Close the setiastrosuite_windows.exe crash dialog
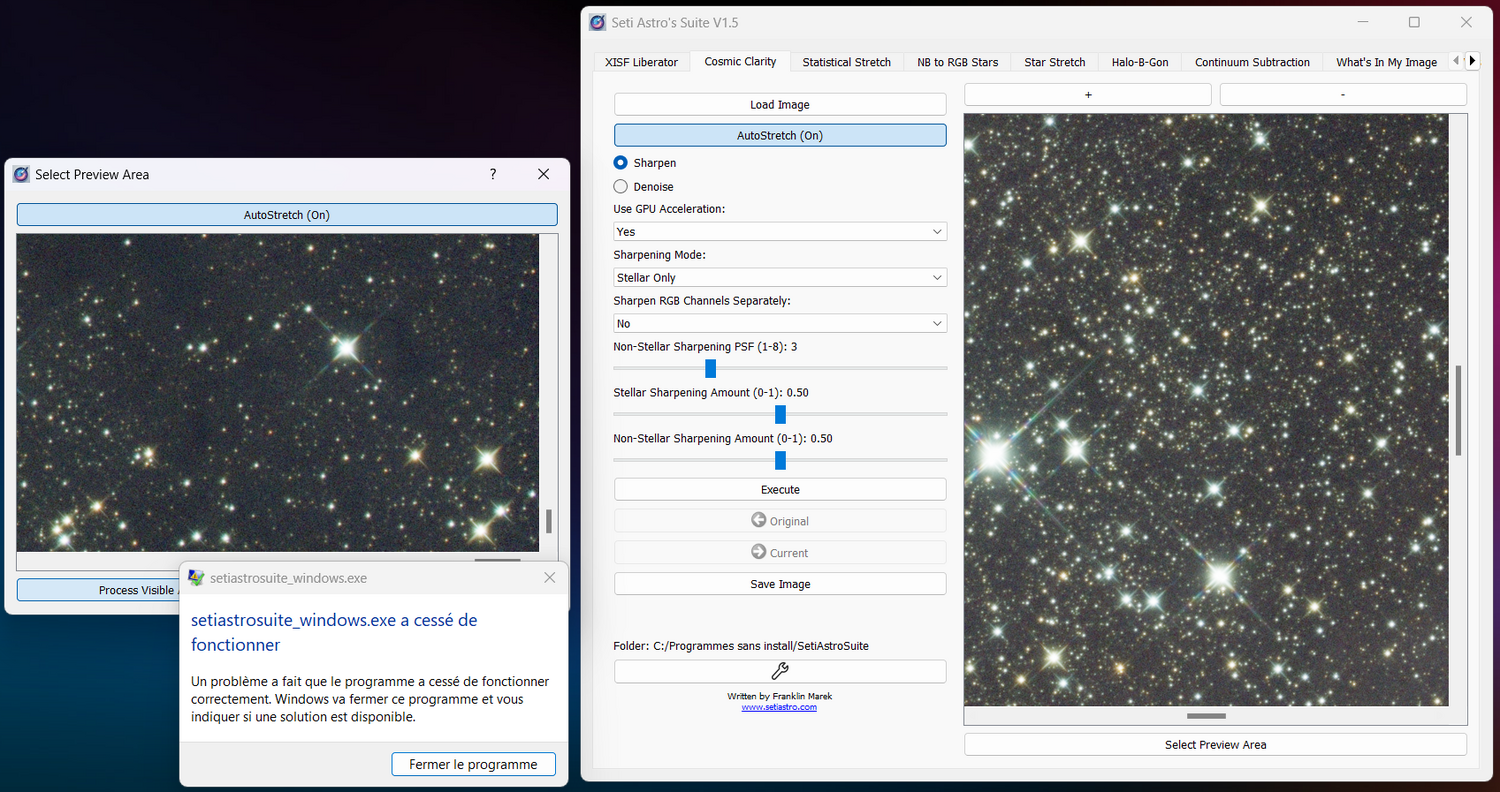This screenshot has width=1500, height=792. click(549, 578)
